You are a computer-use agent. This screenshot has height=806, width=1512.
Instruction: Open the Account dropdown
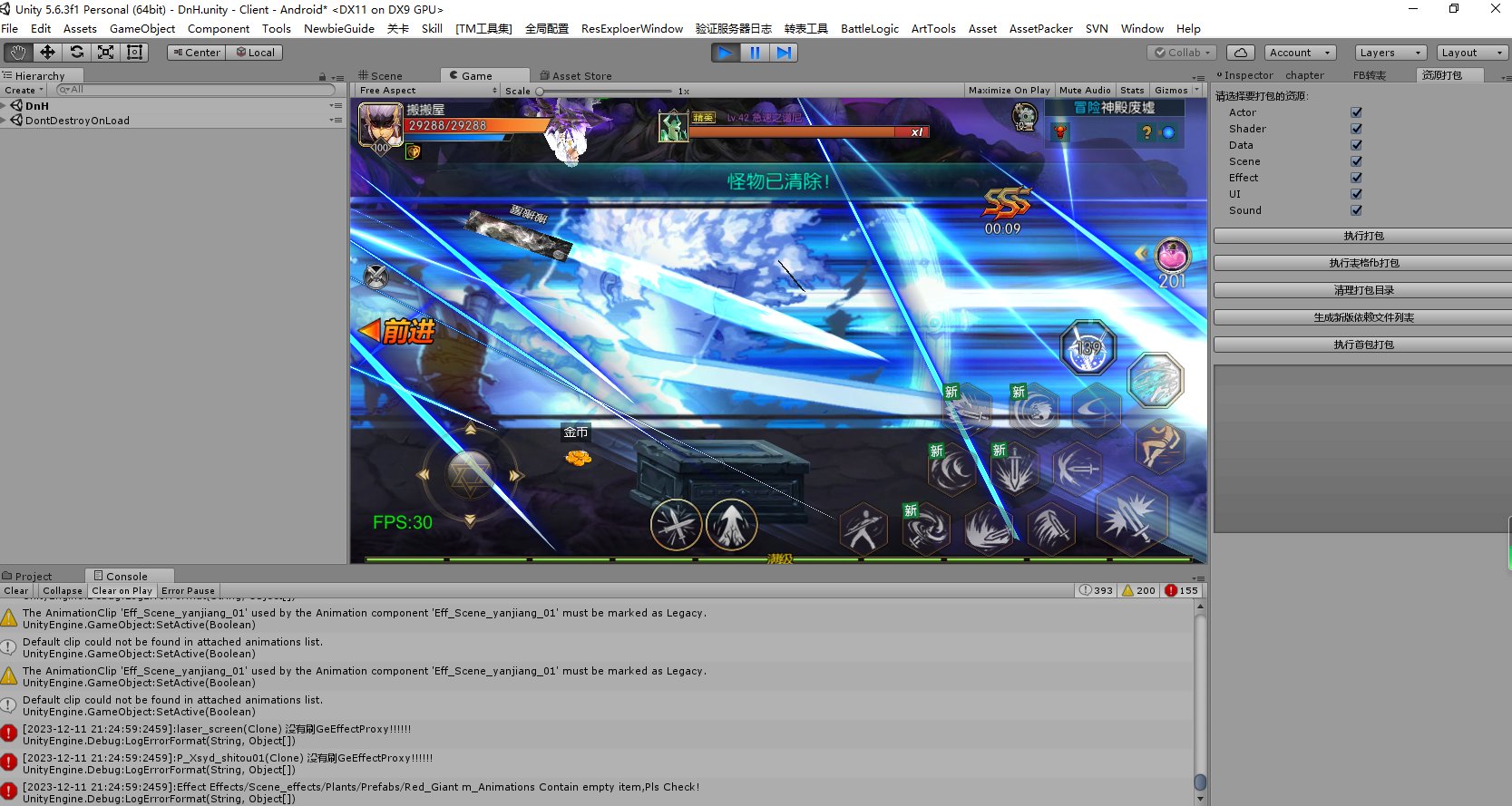(1299, 53)
